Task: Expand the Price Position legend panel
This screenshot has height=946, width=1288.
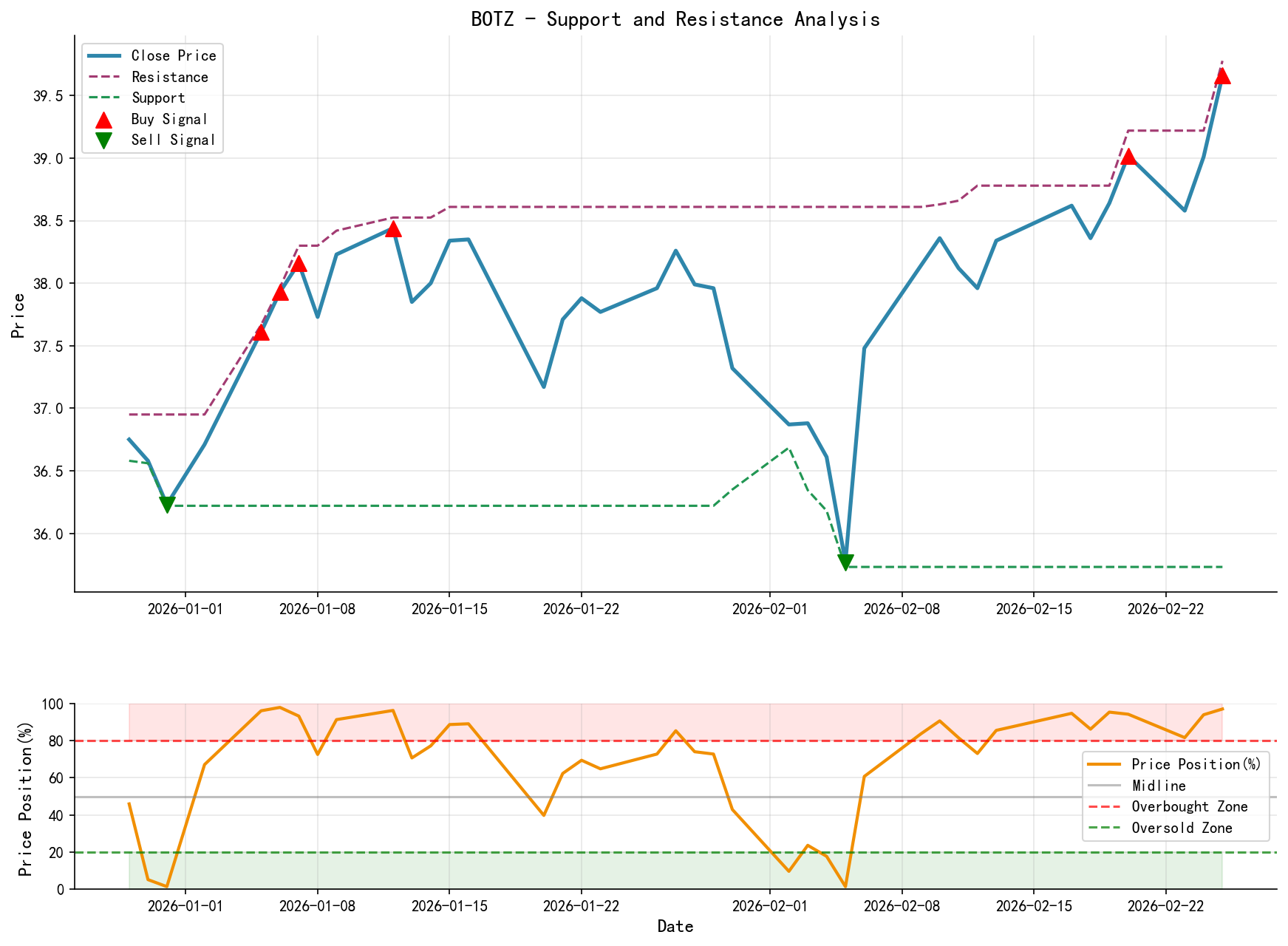Action: [x=1176, y=796]
